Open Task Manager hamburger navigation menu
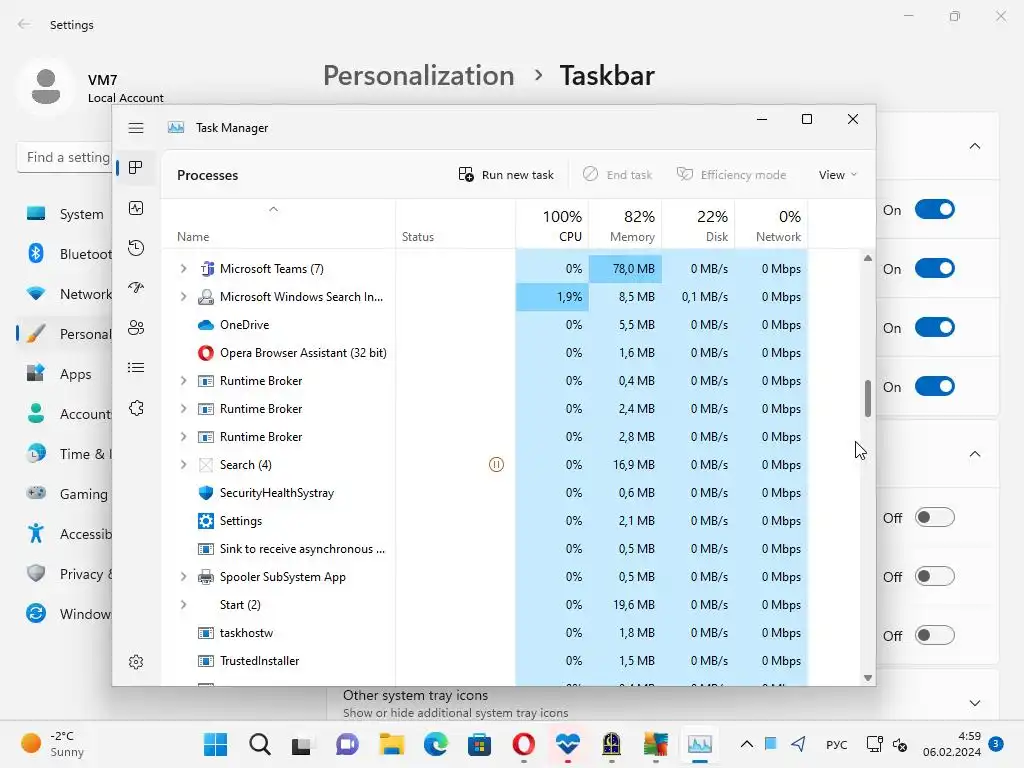 tap(136, 128)
